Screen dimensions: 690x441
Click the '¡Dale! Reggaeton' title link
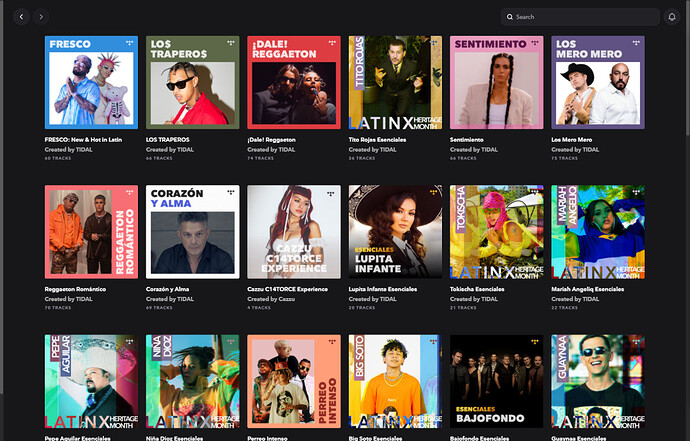pos(272,140)
